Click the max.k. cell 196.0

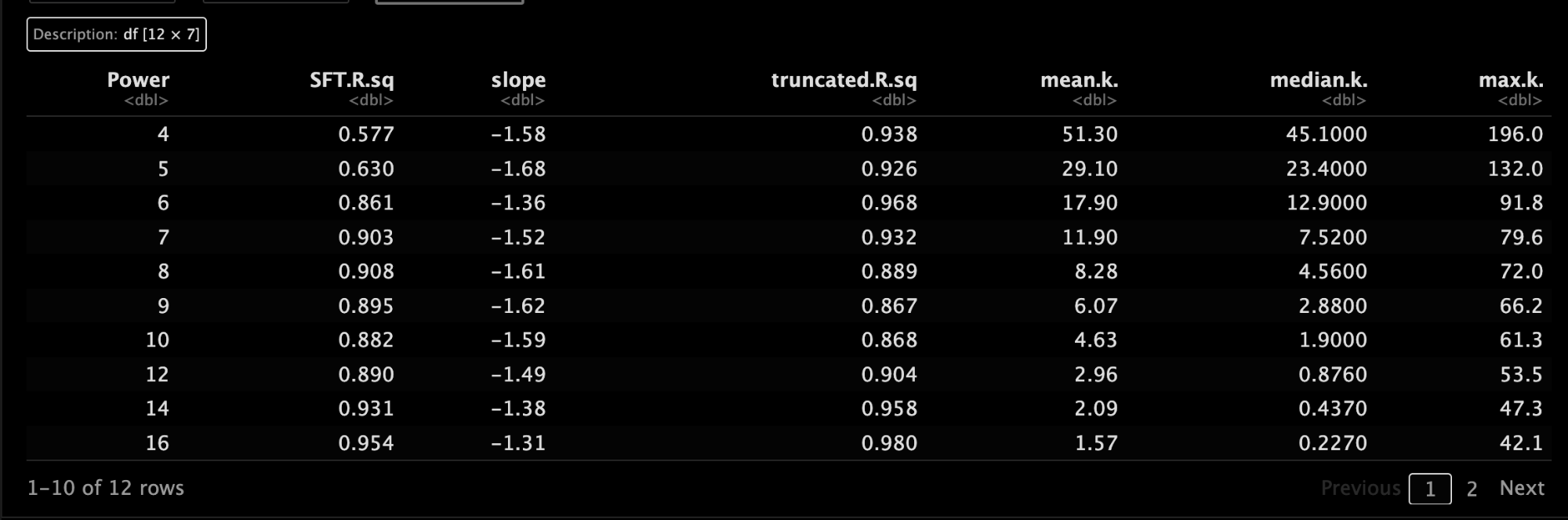tap(1515, 134)
